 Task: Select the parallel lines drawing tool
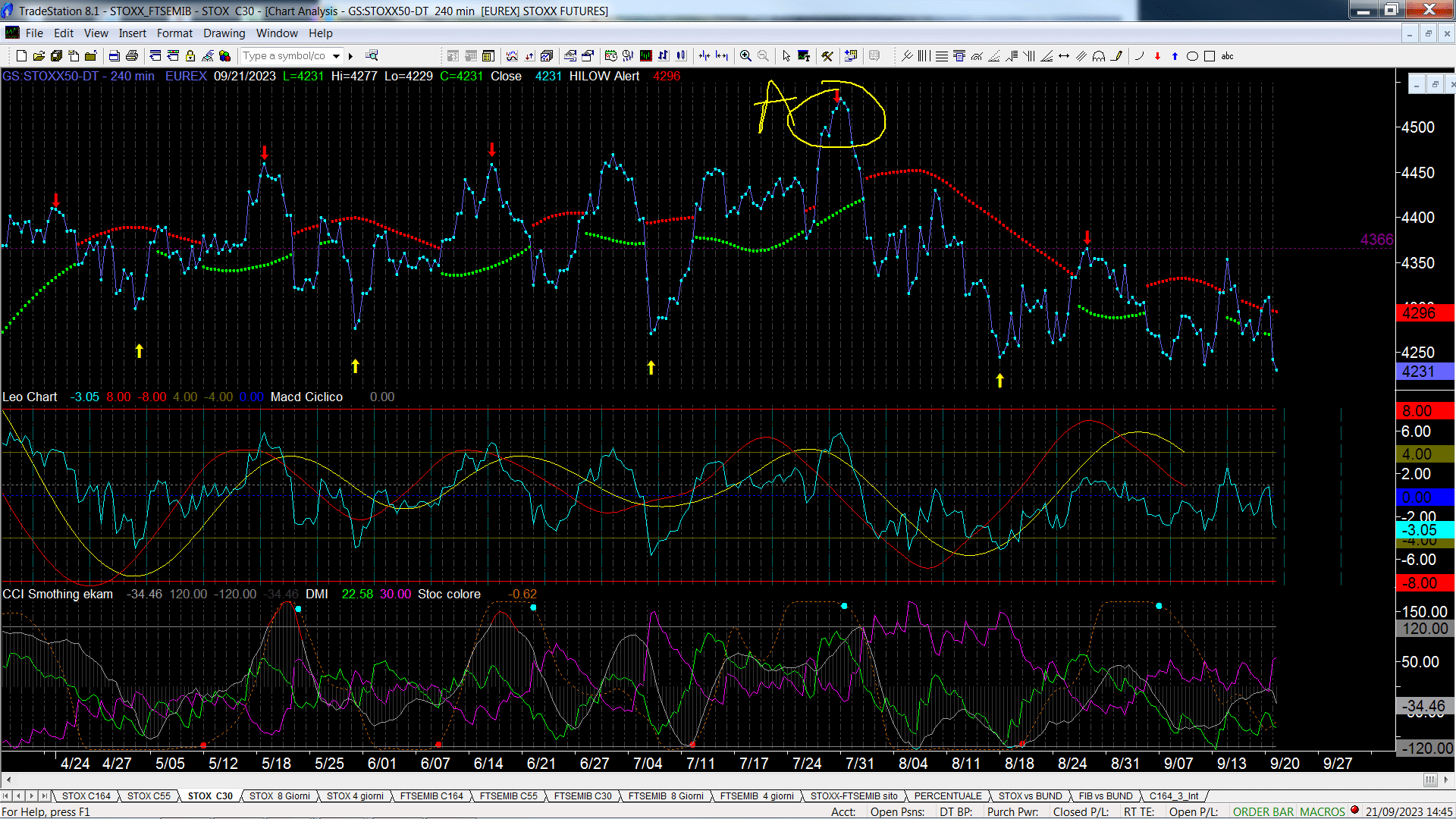(x=1081, y=56)
